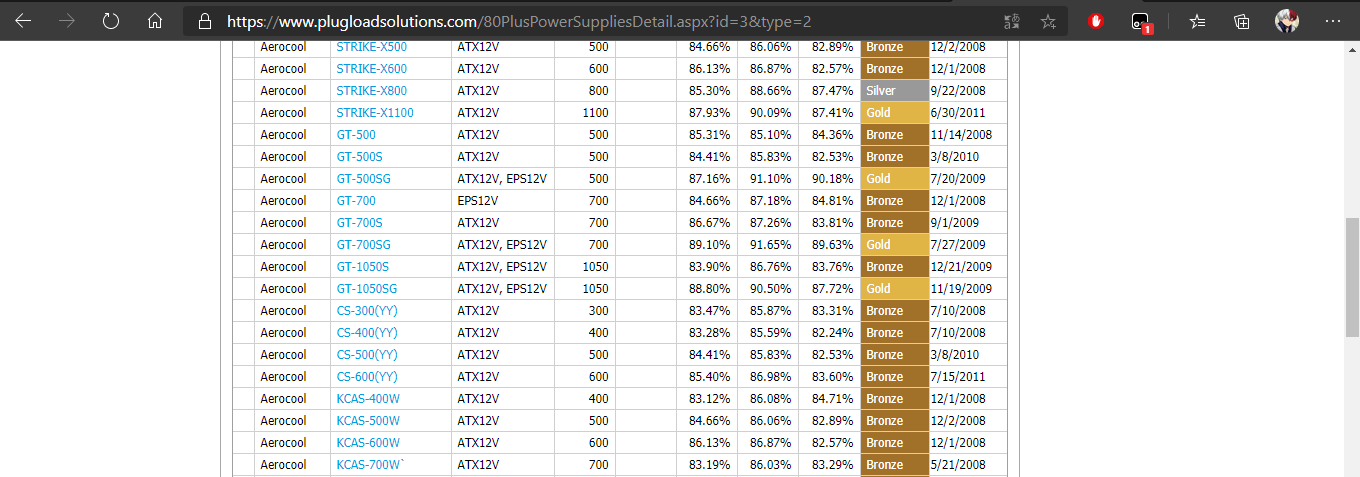Screen dimensions: 1360x477
Task: Go back to the previous page
Action: coord(23,20)
